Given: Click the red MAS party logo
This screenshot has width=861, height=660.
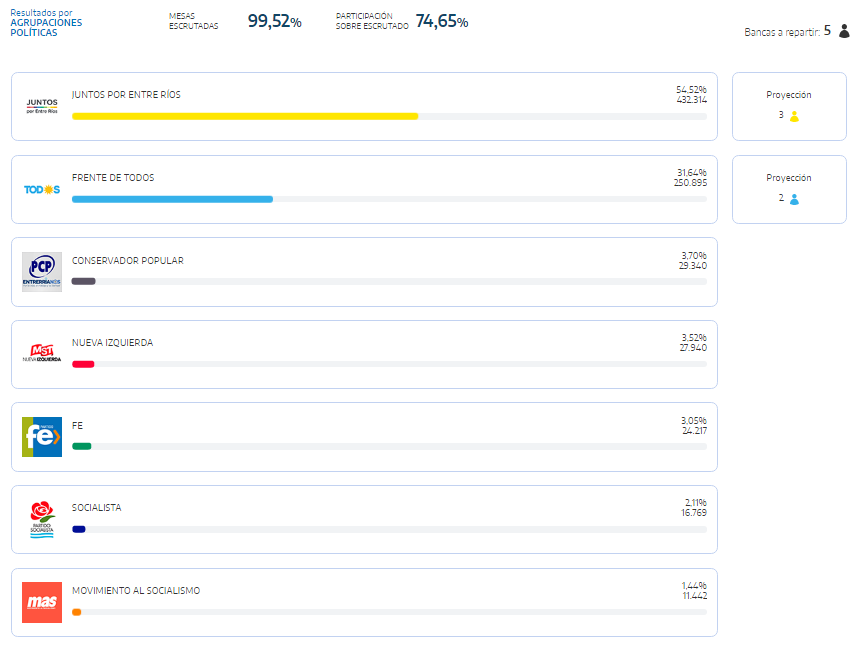Looking at the screenshot, I should click(42, 602).
